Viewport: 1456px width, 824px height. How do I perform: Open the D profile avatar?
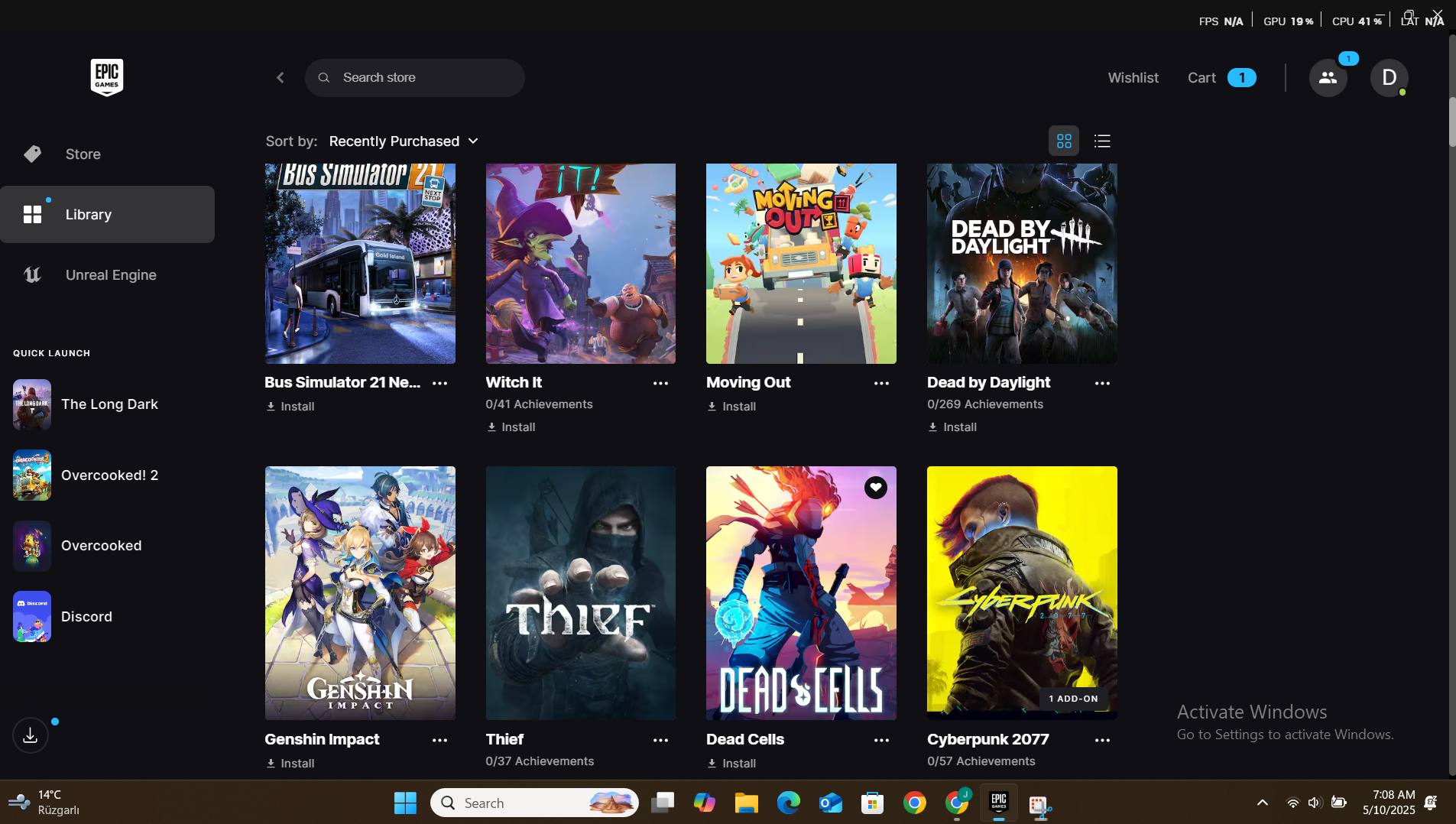(x=1389, y=78)
